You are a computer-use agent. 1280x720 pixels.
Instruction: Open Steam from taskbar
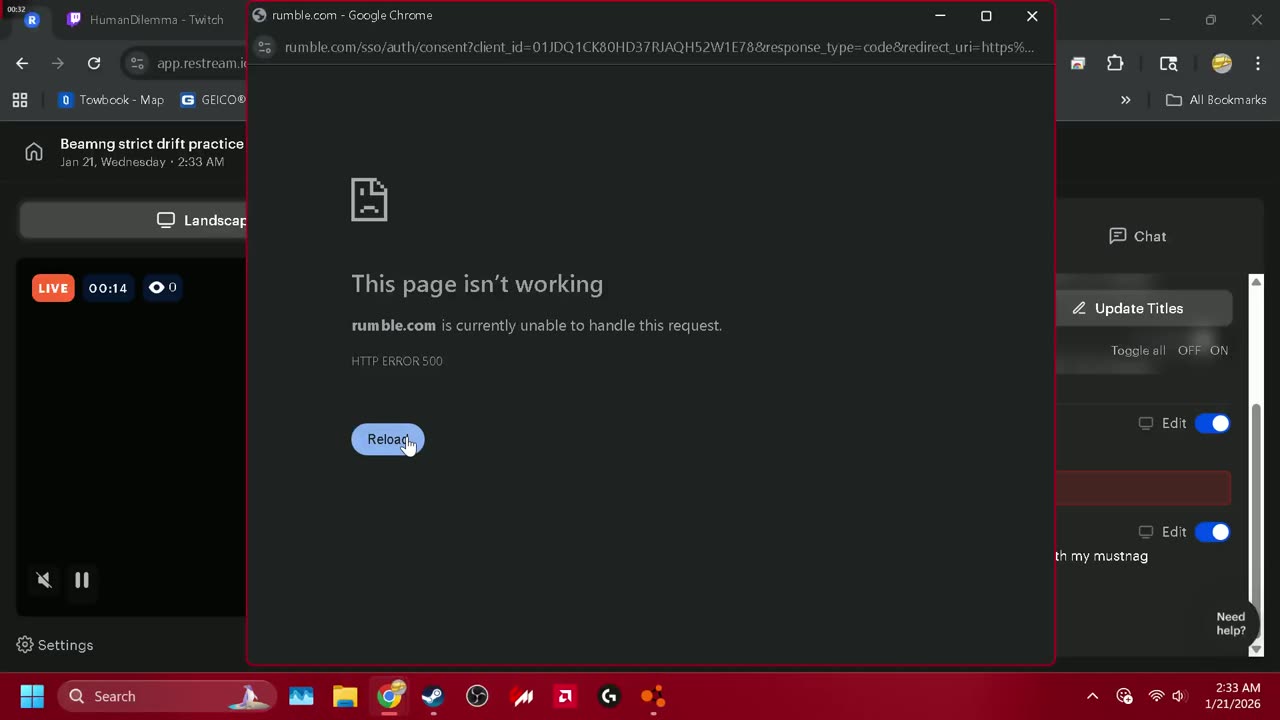[433, 696]
